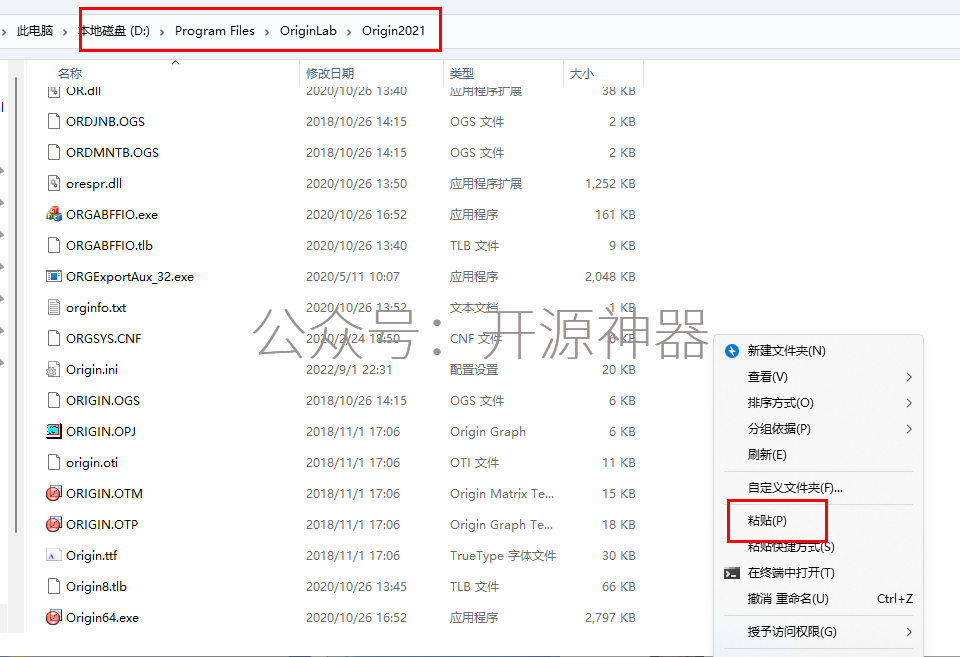
Task: Click the ORGABFFIO.tlb file icon
Action: [54, 246]
